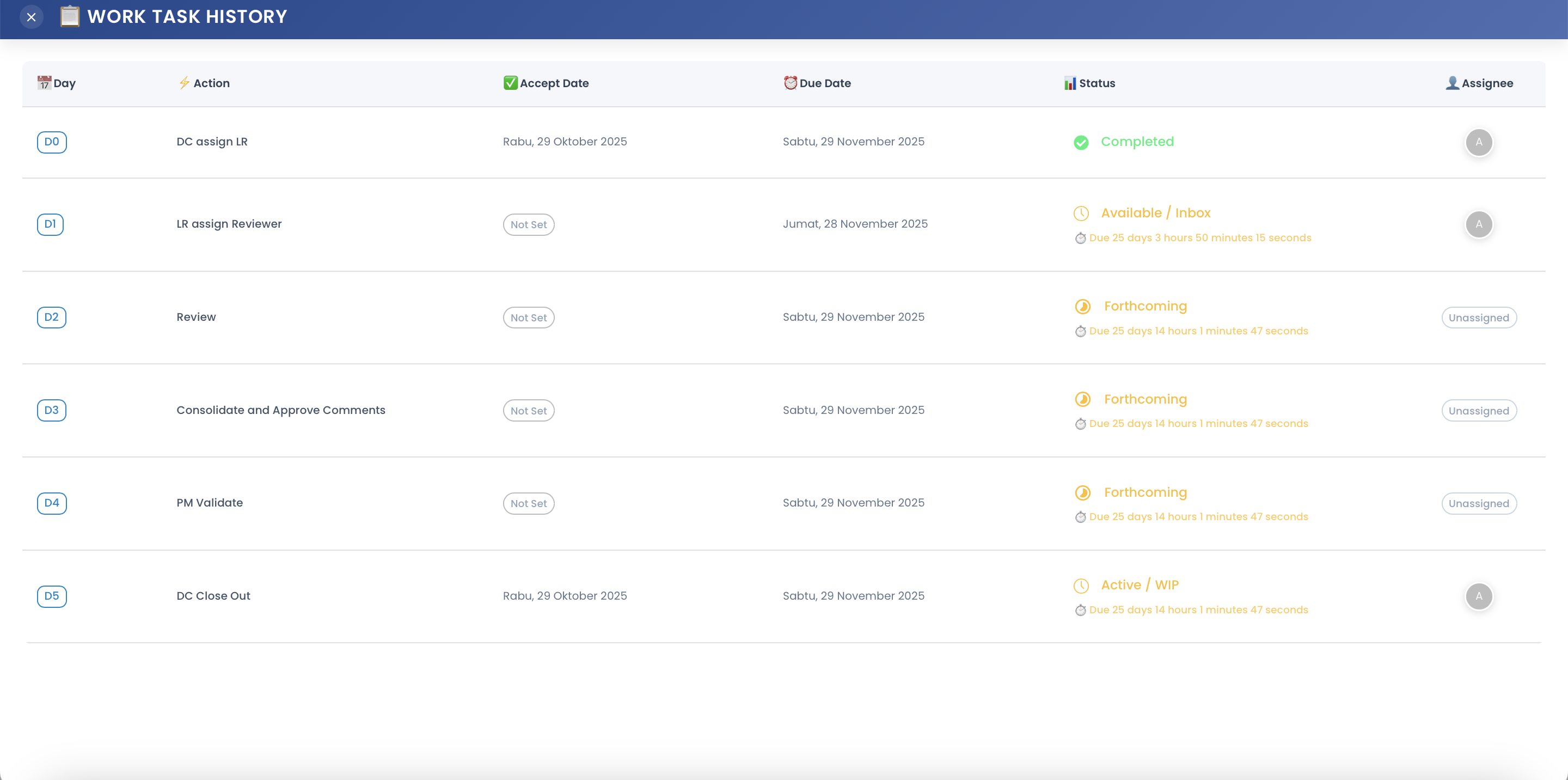The height and width of the screenshot is (780, 1568).
Task: Click the calendar icon in Day header
Action: point(44,83)
